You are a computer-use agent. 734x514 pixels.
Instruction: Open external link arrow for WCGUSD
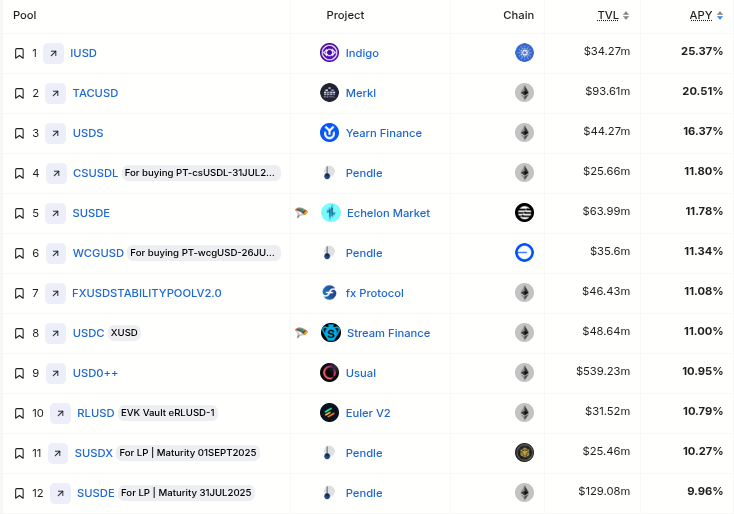click(x=55, y=253)
